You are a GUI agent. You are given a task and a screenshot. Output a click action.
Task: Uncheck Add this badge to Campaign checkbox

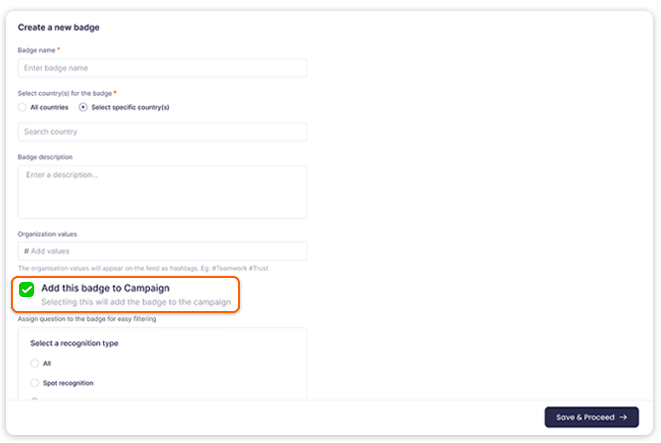[27, 290]
